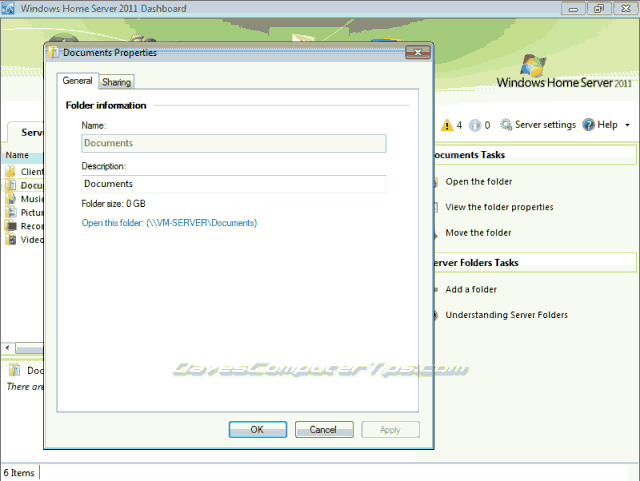This screenshot has width=640, height=481.
Task: Click View the folder properties task
Action: (499, 207)
